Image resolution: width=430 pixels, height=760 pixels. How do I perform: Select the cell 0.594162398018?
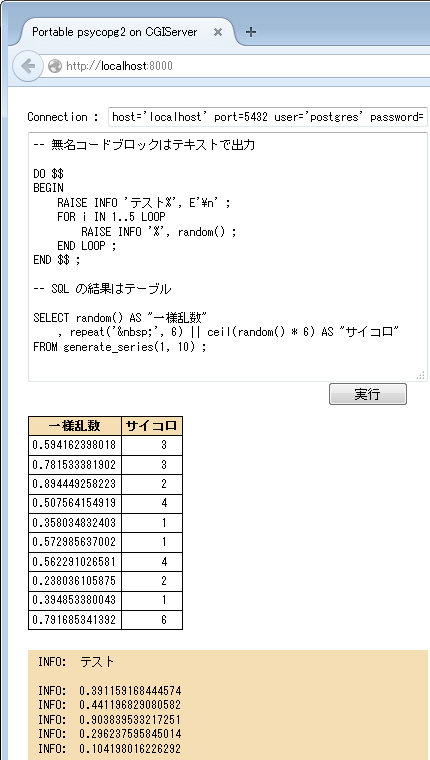pos(75,445)
